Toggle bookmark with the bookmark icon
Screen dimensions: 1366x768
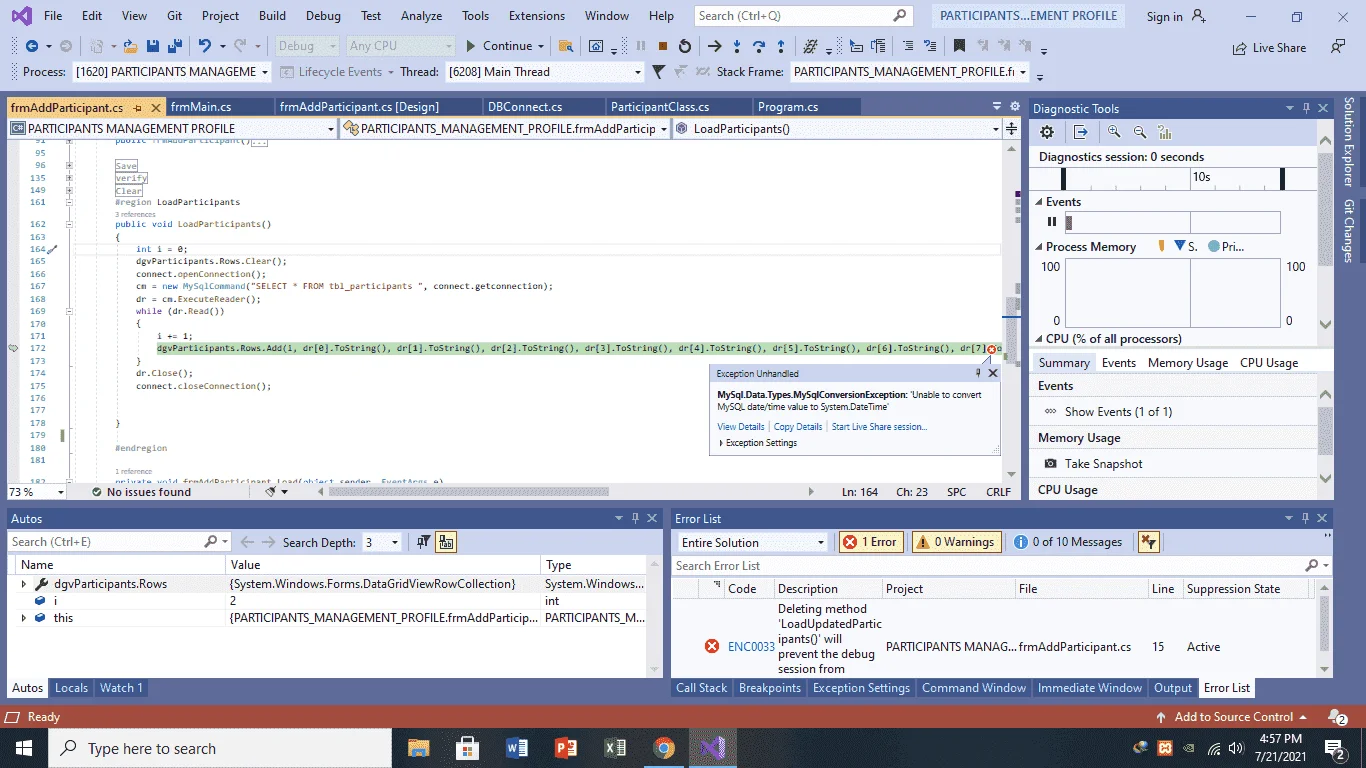(x=959, y=46)
